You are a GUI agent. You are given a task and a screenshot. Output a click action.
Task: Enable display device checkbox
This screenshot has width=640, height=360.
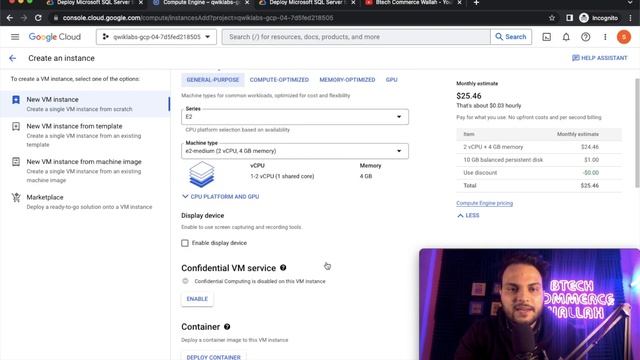185,243
